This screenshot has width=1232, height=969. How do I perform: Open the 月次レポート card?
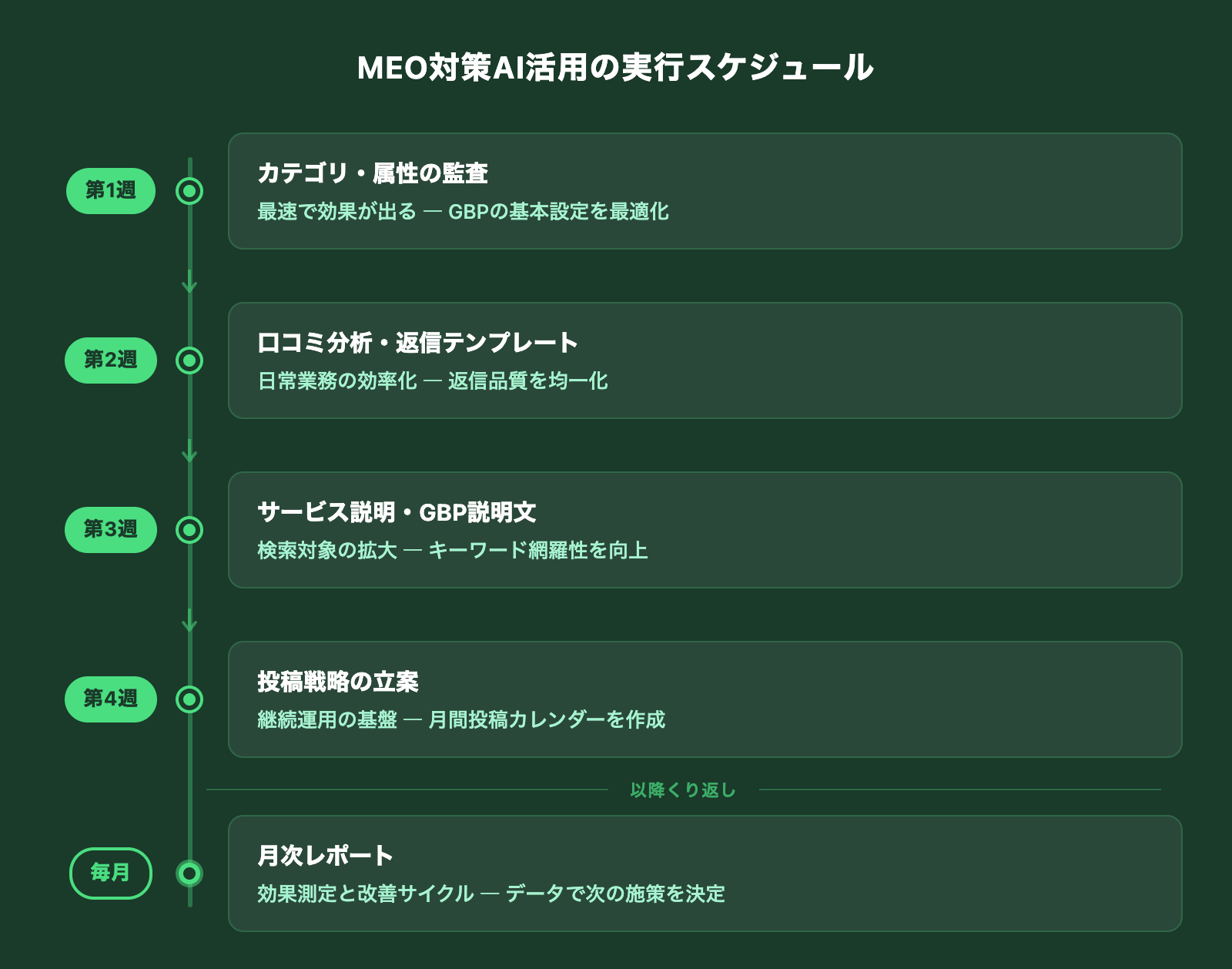click(705, 873)
